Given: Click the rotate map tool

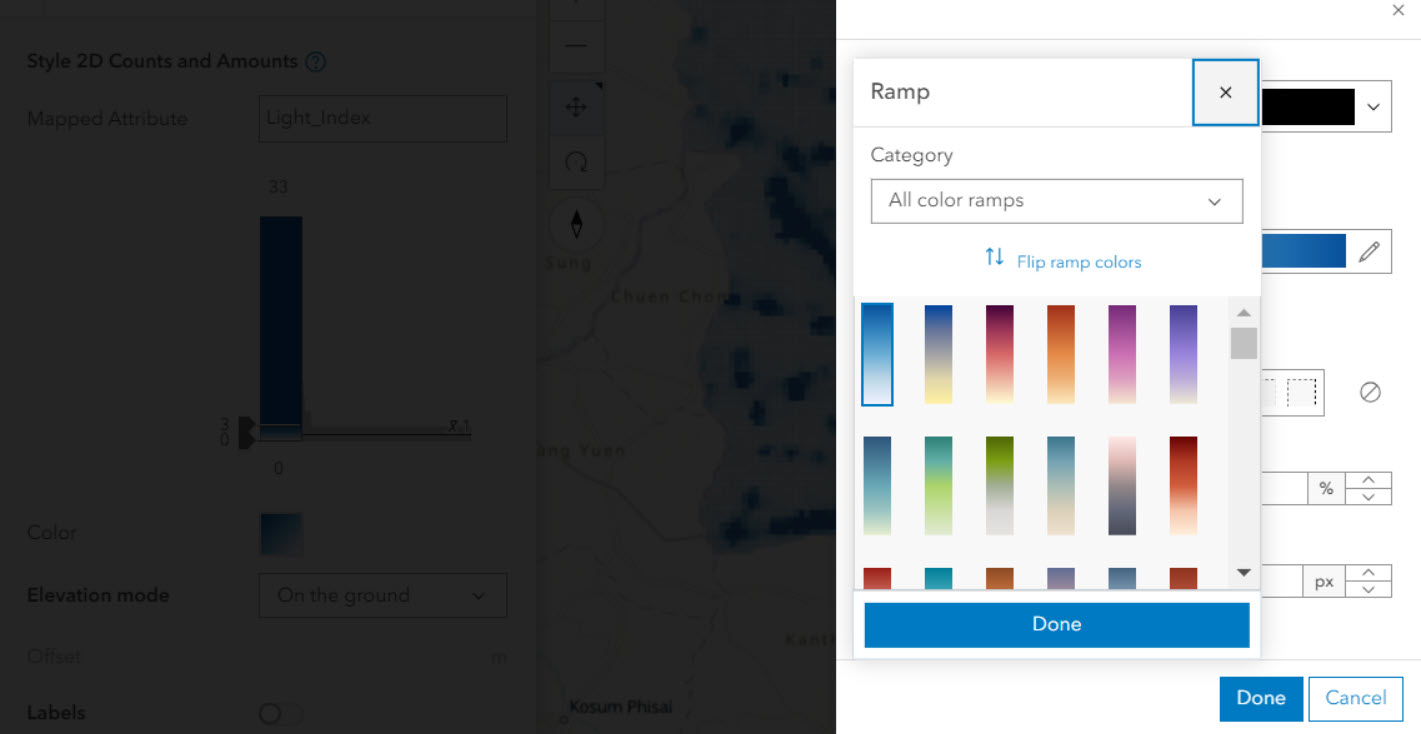Looking at the screenshot, I should (x=576, y=162).
